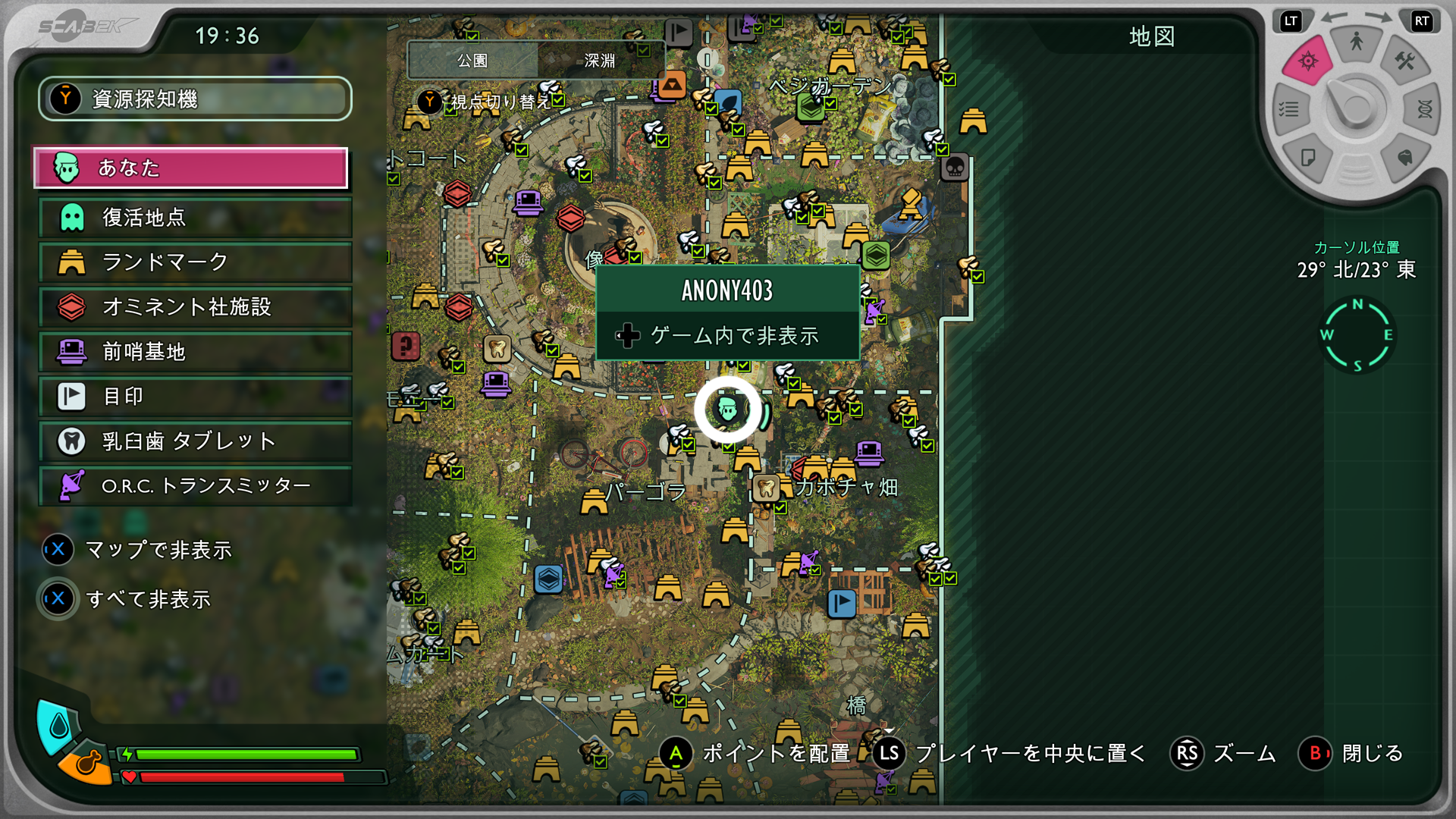1456x819 pixels.
Task: Open the milk molar tooth icon on the radial menu
Action: (x=1404, y=158)
